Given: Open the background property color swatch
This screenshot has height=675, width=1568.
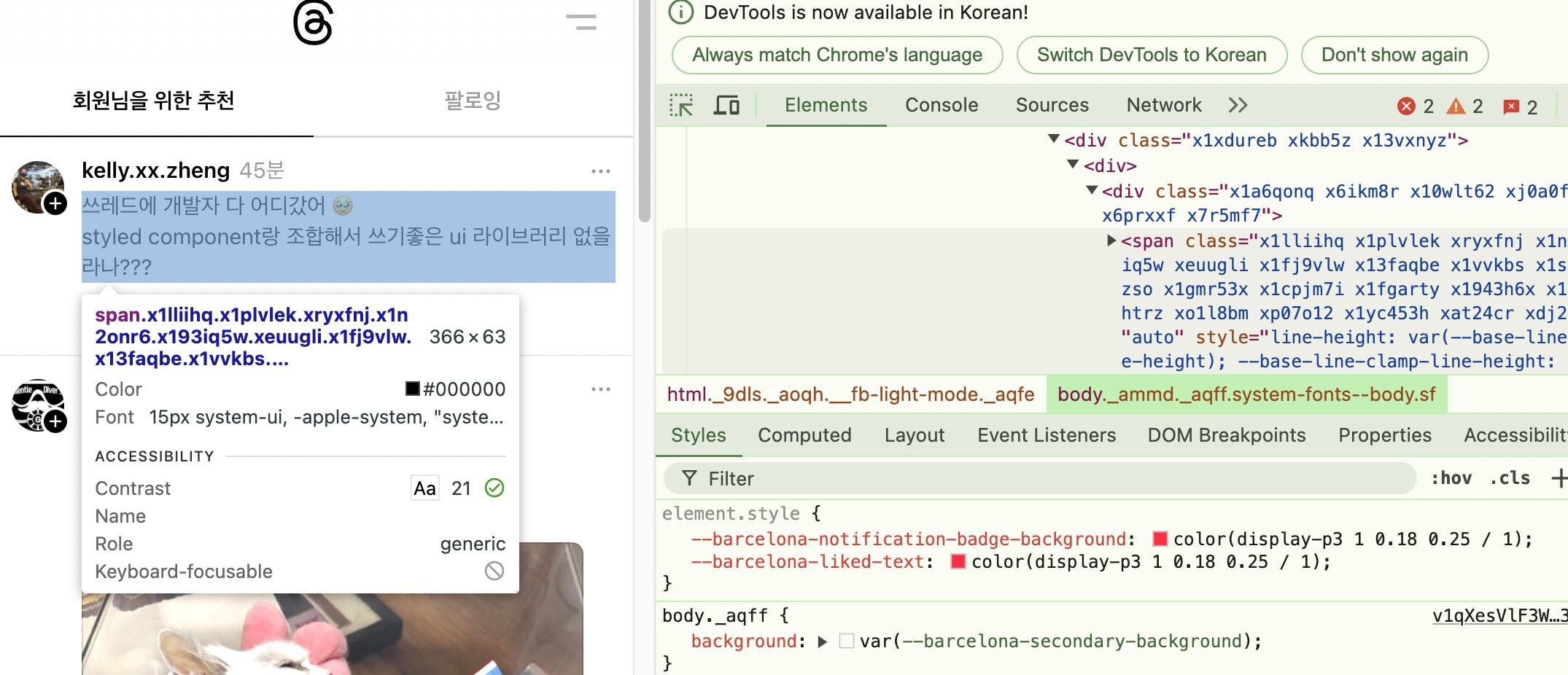Looking at the screenshot, I should pyautogui.click(x=847, y=641).
